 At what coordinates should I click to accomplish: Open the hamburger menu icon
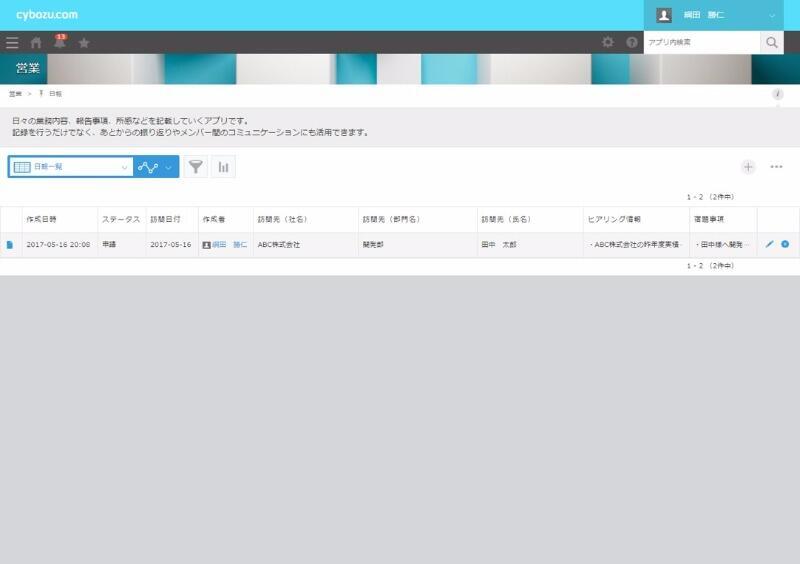pyautogui.click(x=12, y=43)
